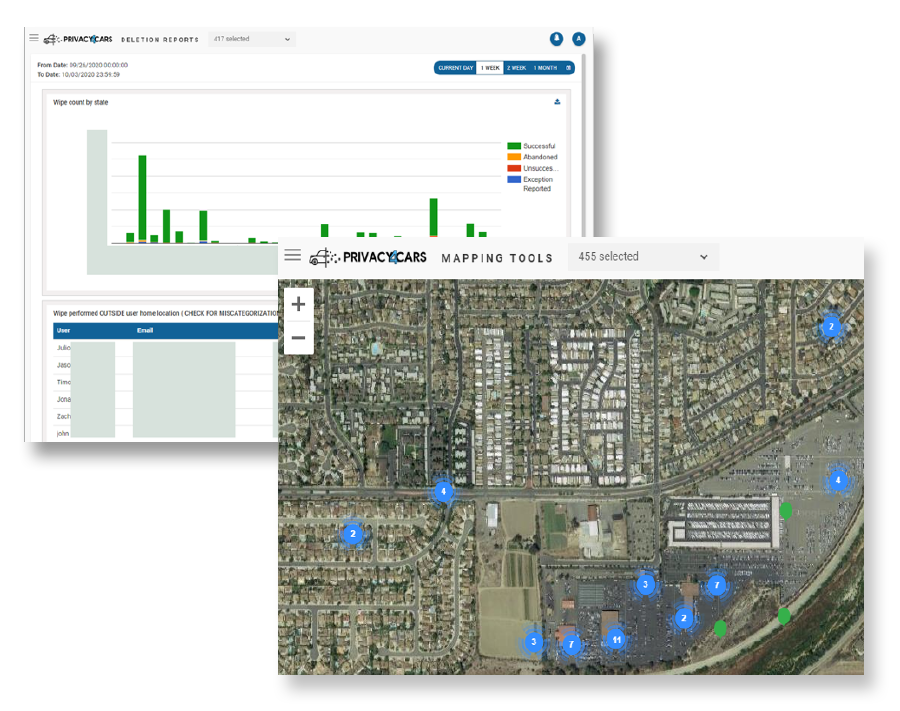
Task: Download Wipe count by state chart
Action: point(557,102)
